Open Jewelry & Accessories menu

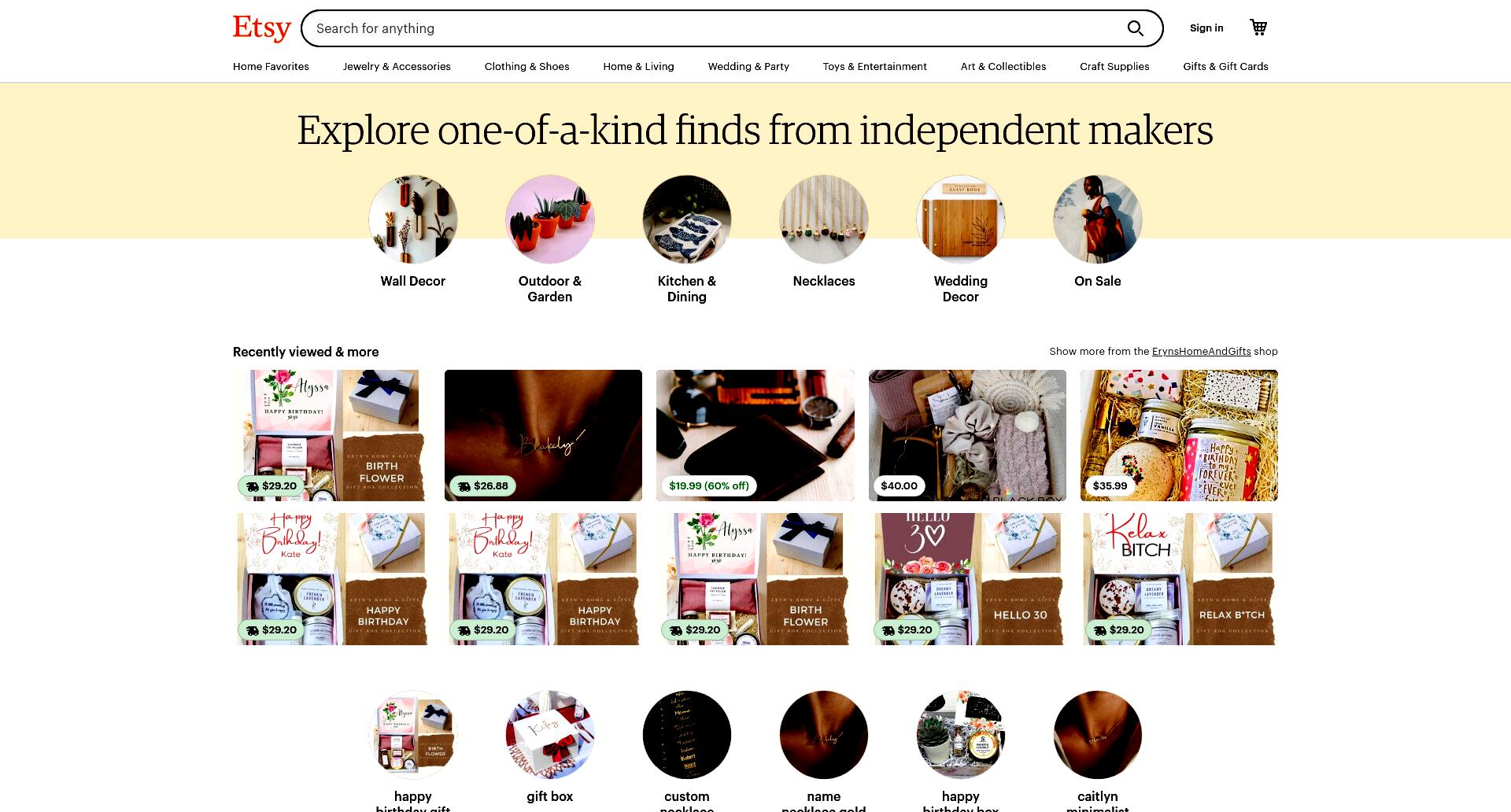point(397,66)
